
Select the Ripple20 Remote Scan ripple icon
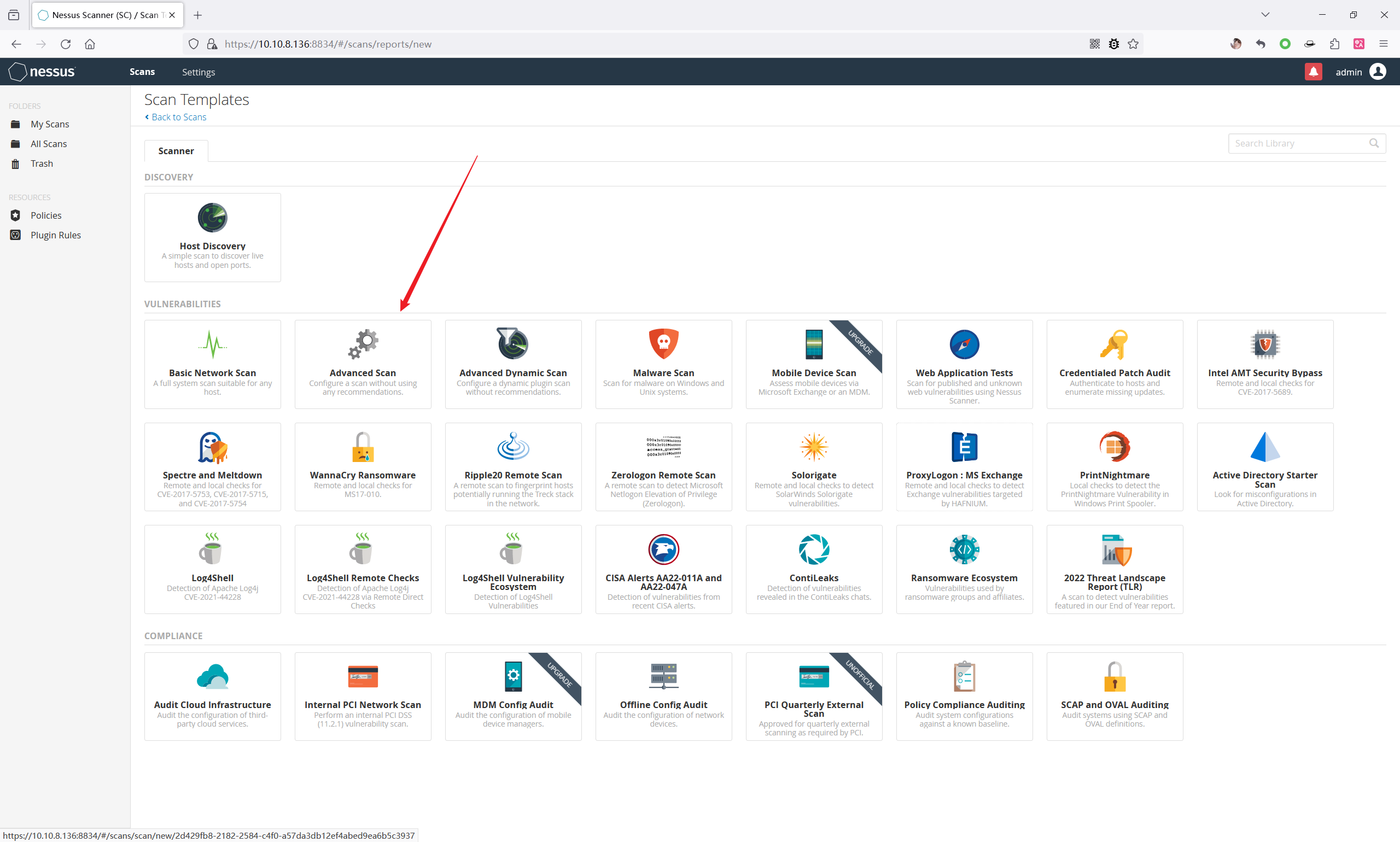(x=513, y=447)
